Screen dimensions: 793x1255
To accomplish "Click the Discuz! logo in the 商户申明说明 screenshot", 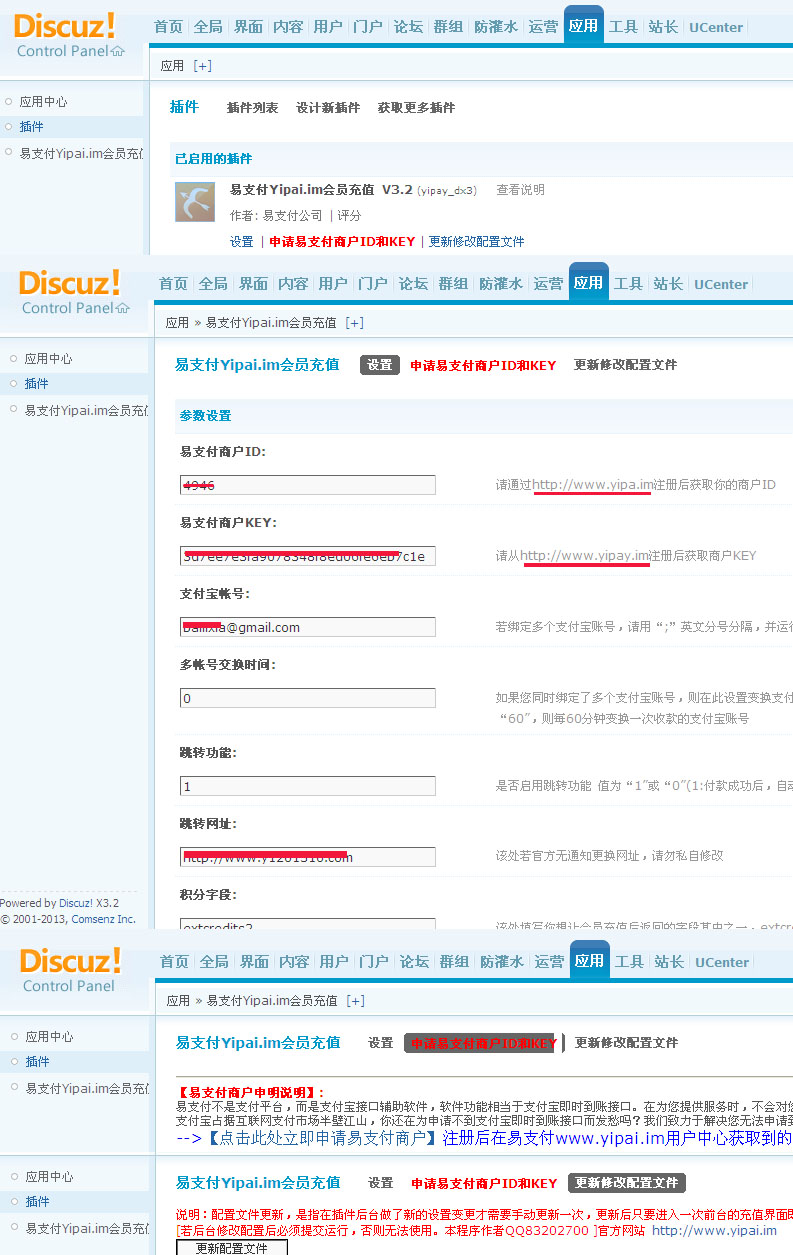I will click(x=69, y=961).
